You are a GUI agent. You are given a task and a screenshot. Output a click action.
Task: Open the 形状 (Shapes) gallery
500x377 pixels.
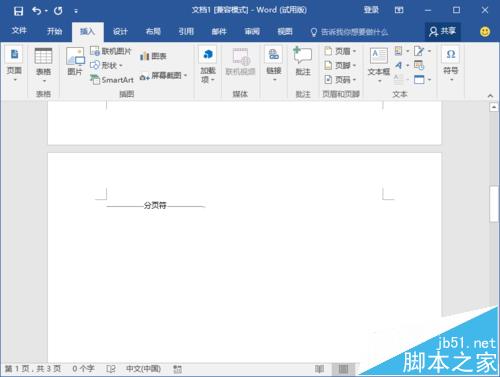106,65
